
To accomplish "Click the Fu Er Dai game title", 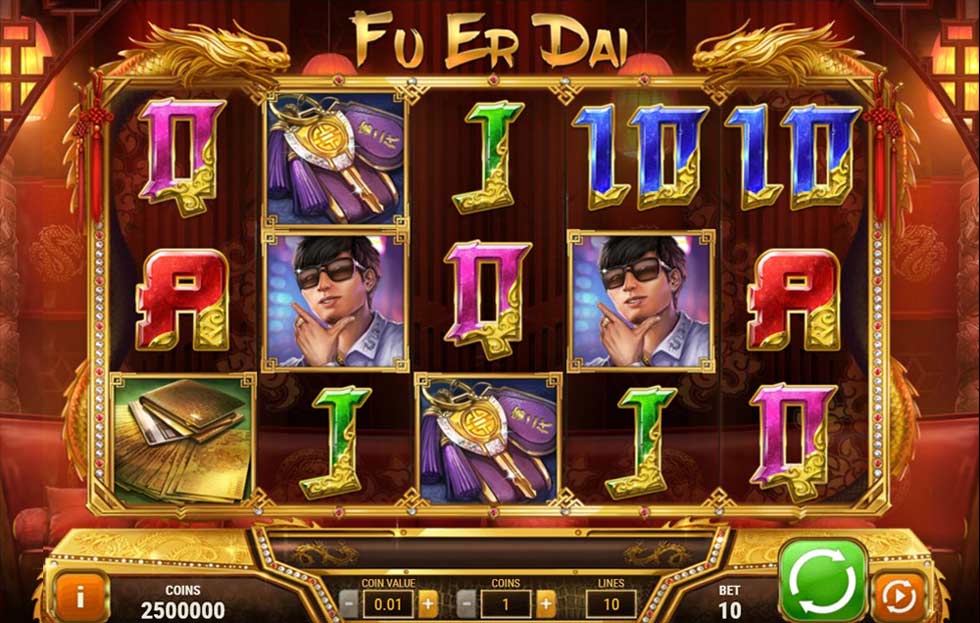I will pyautogui.click(x=489, y=39).
